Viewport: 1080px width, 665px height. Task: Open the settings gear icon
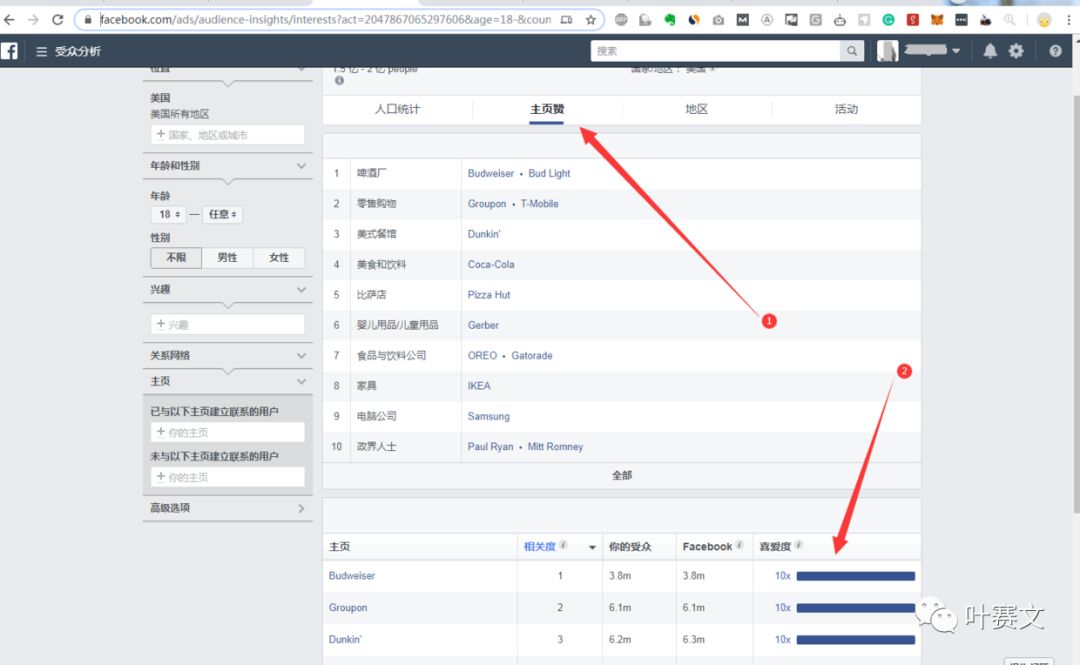[1016, 51]
